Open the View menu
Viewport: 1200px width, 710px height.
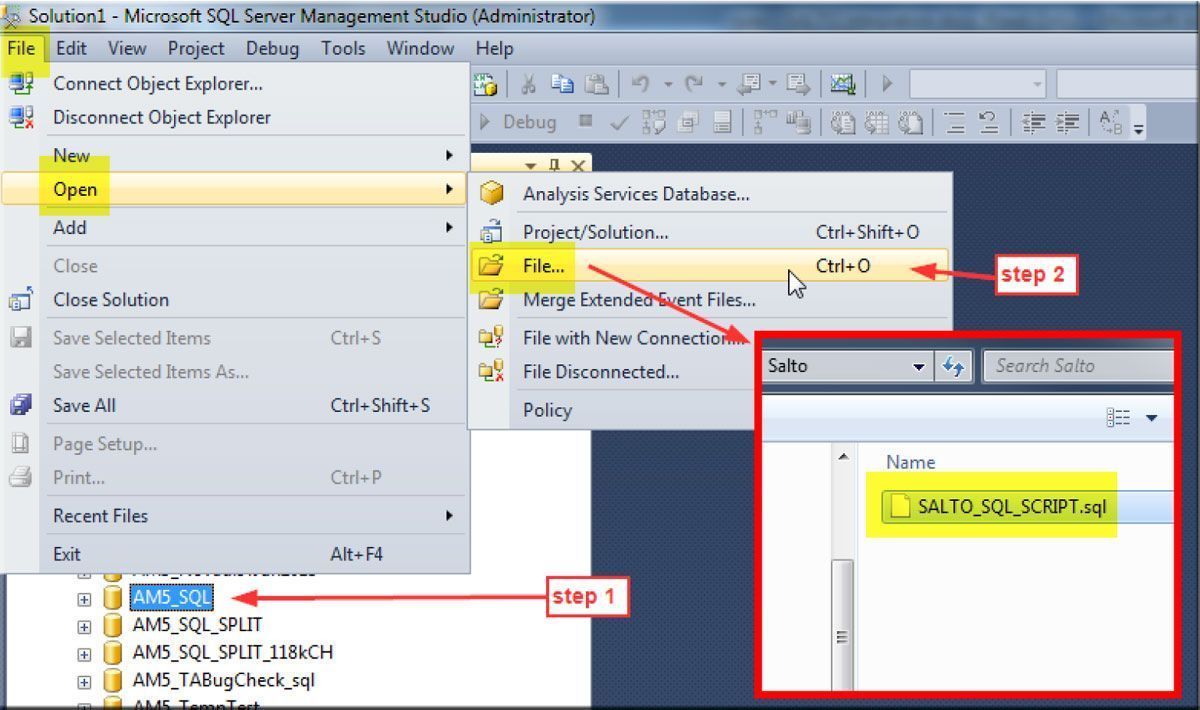(x=127, y=48)
